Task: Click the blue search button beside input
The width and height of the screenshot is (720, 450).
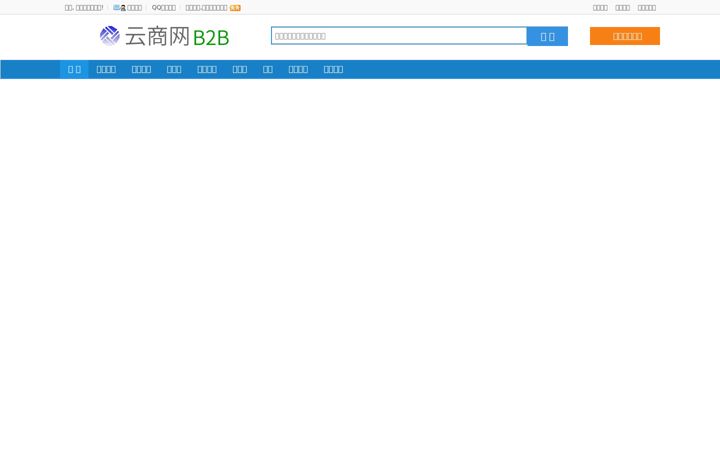Action: [547, 36]
